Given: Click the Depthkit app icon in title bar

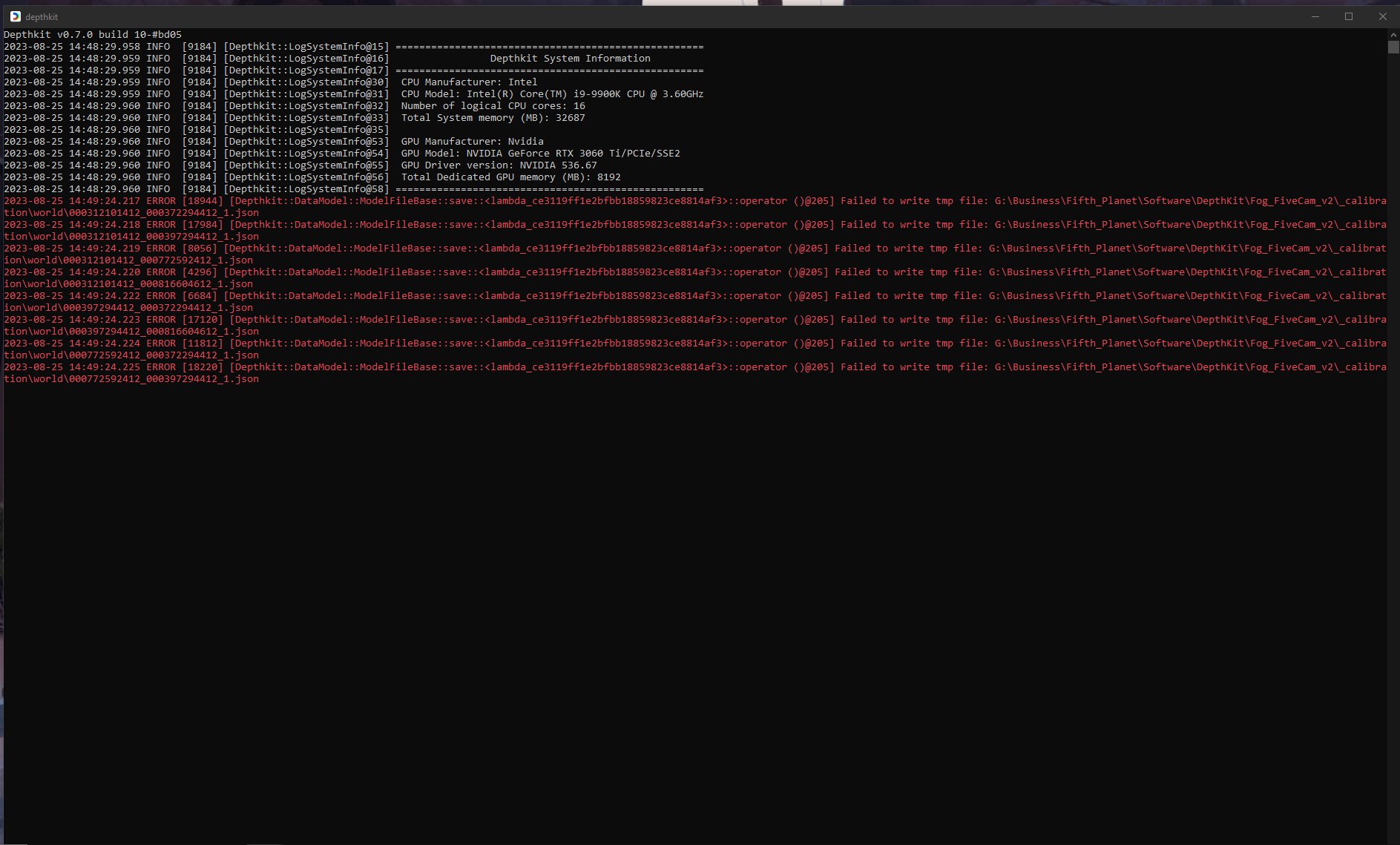Looking at the screenshot, I should 15,16.
